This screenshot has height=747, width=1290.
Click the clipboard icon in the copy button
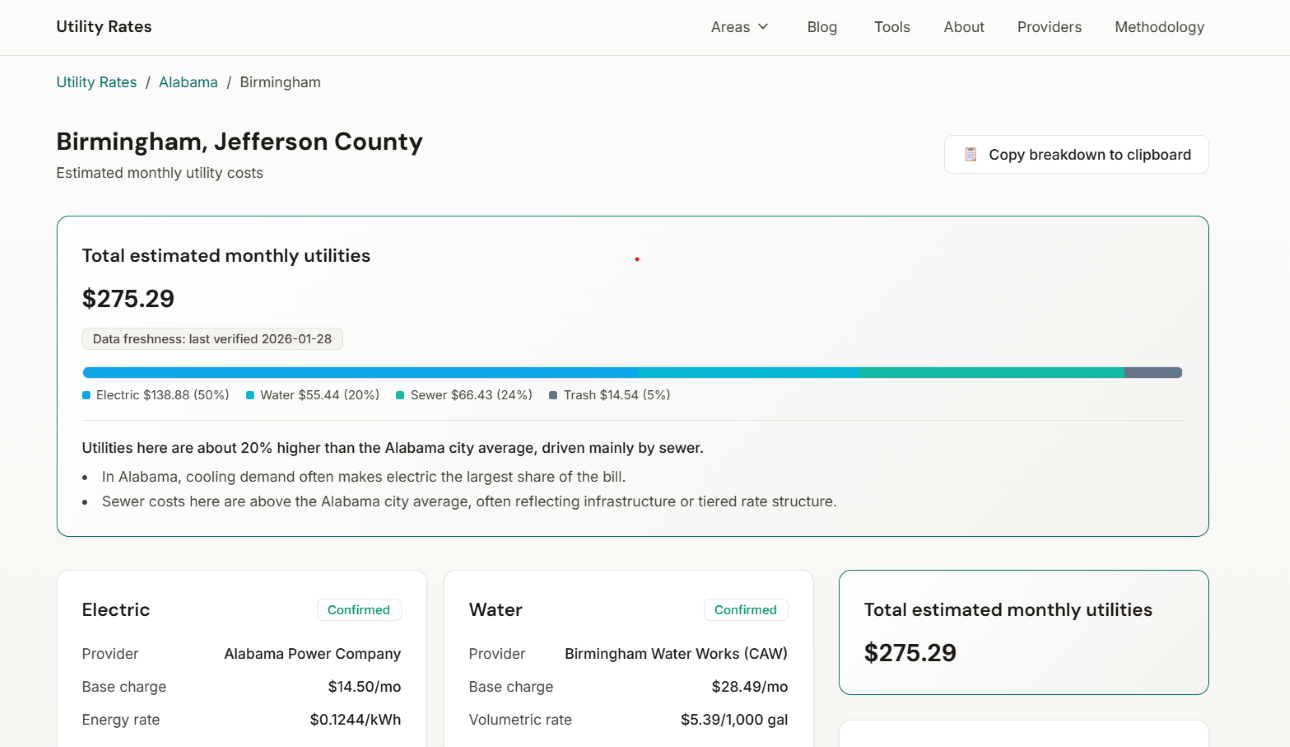(969, 154)
